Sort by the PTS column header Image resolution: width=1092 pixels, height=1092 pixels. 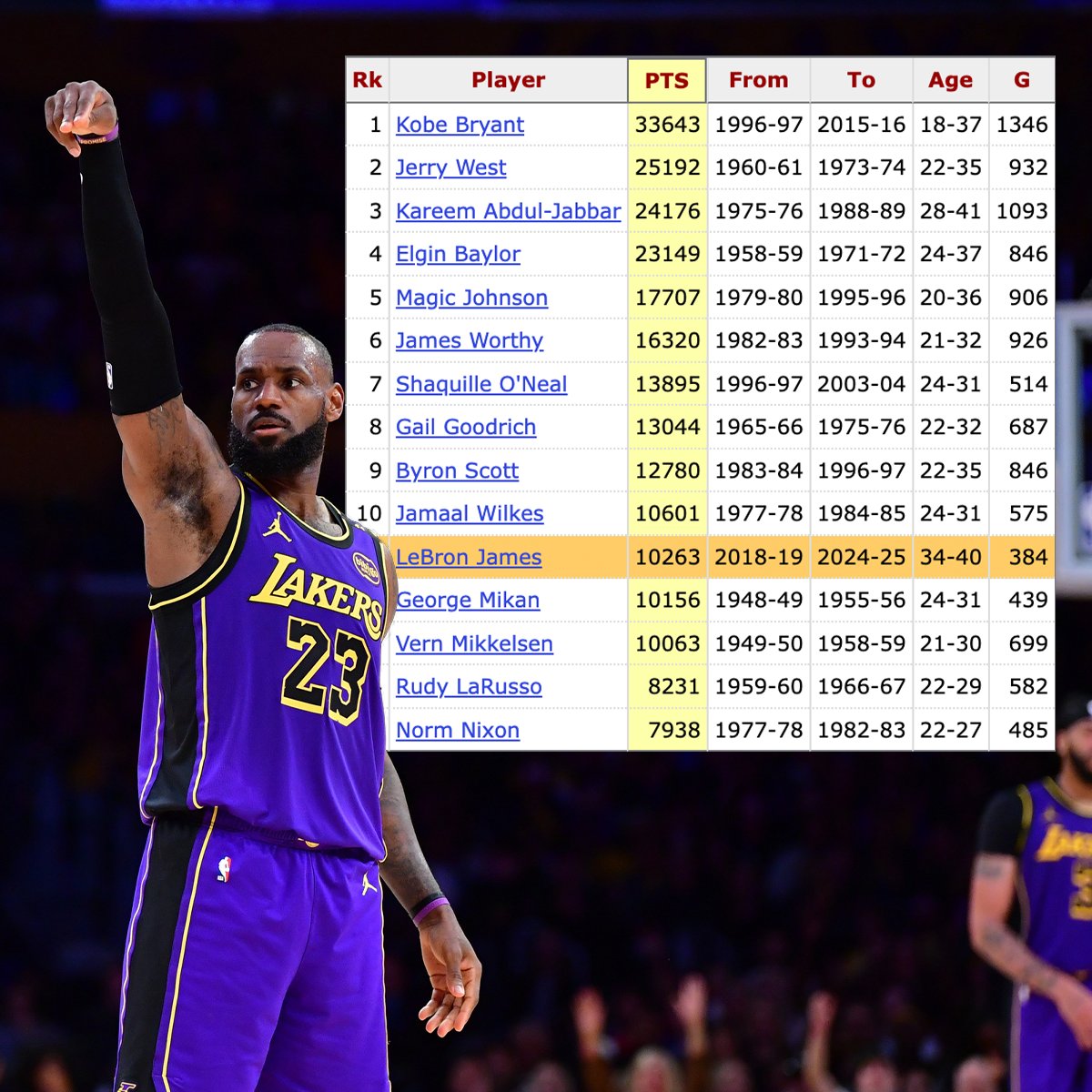pyautogui.click(x=667, y=80)
